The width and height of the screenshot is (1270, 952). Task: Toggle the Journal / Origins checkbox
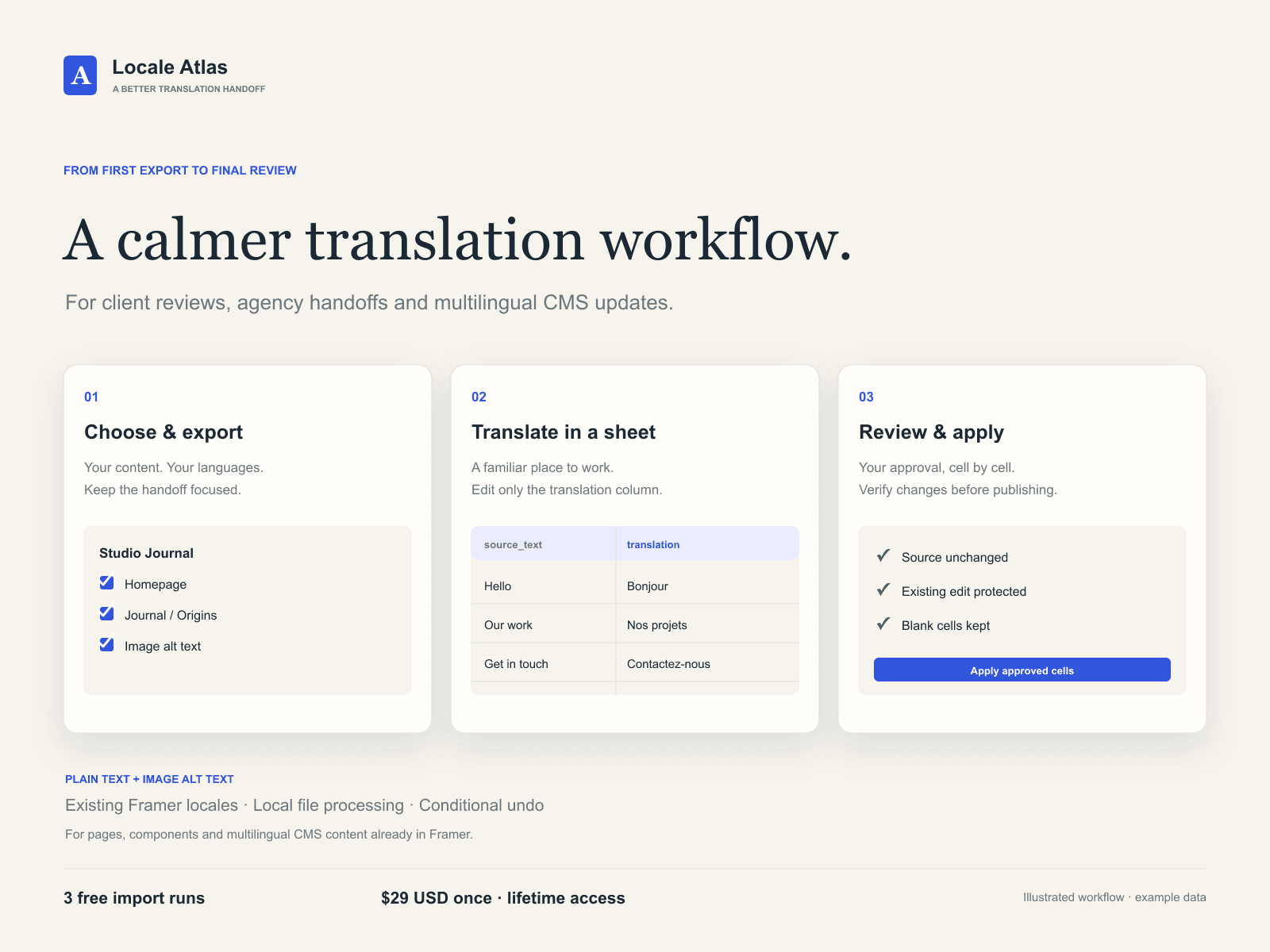coord(106,614)
